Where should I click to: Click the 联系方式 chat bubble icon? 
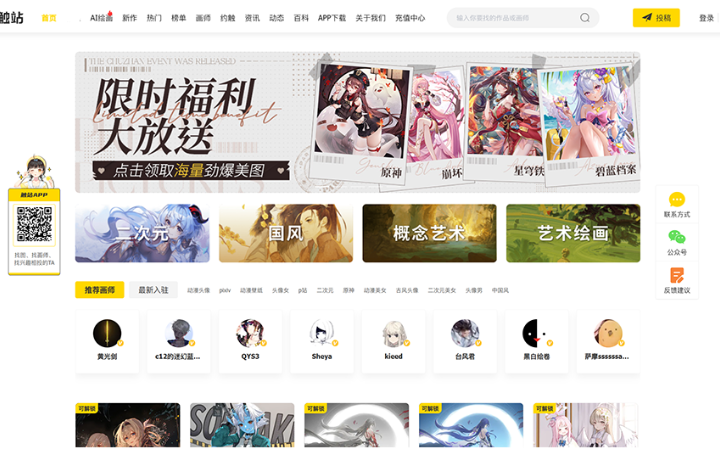677,200
